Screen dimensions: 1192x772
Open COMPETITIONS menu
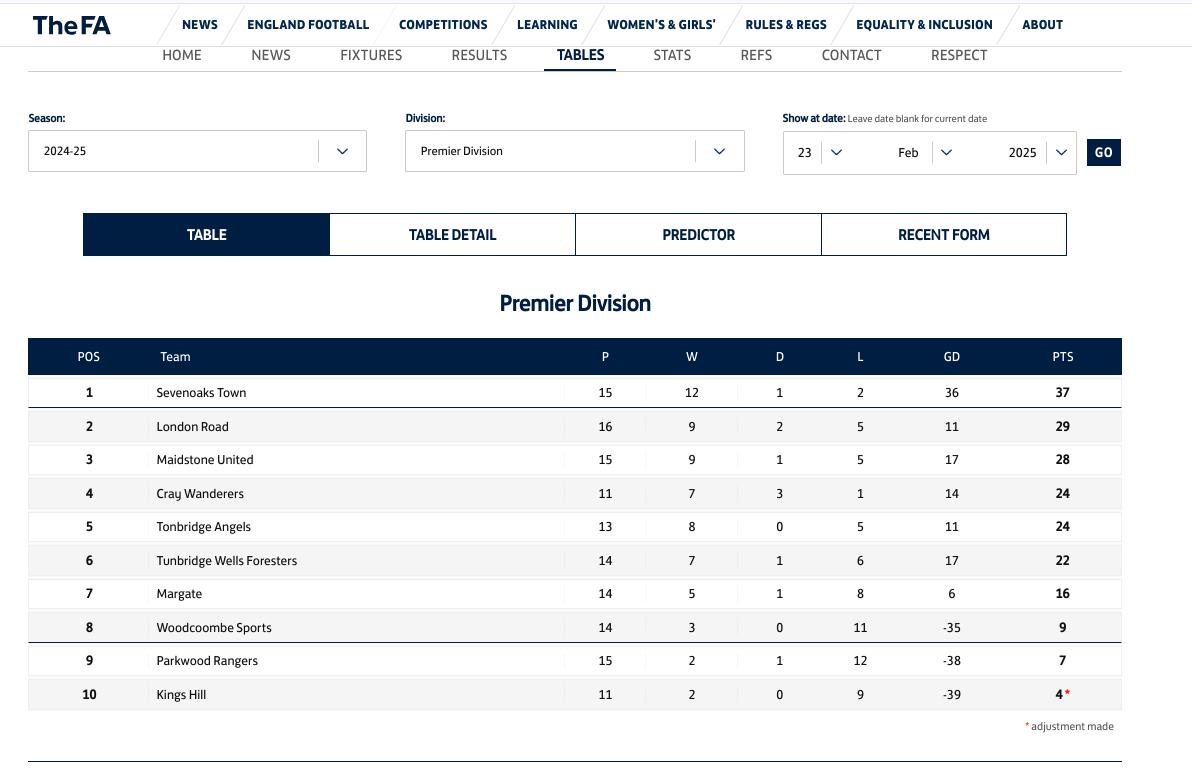[443, 24]
